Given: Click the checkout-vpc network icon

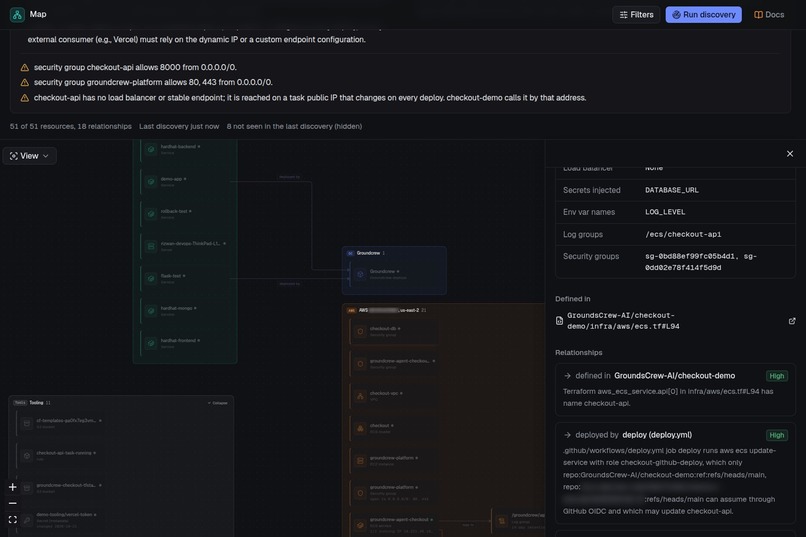Looking at the screenshot, I should coord(360,396).
